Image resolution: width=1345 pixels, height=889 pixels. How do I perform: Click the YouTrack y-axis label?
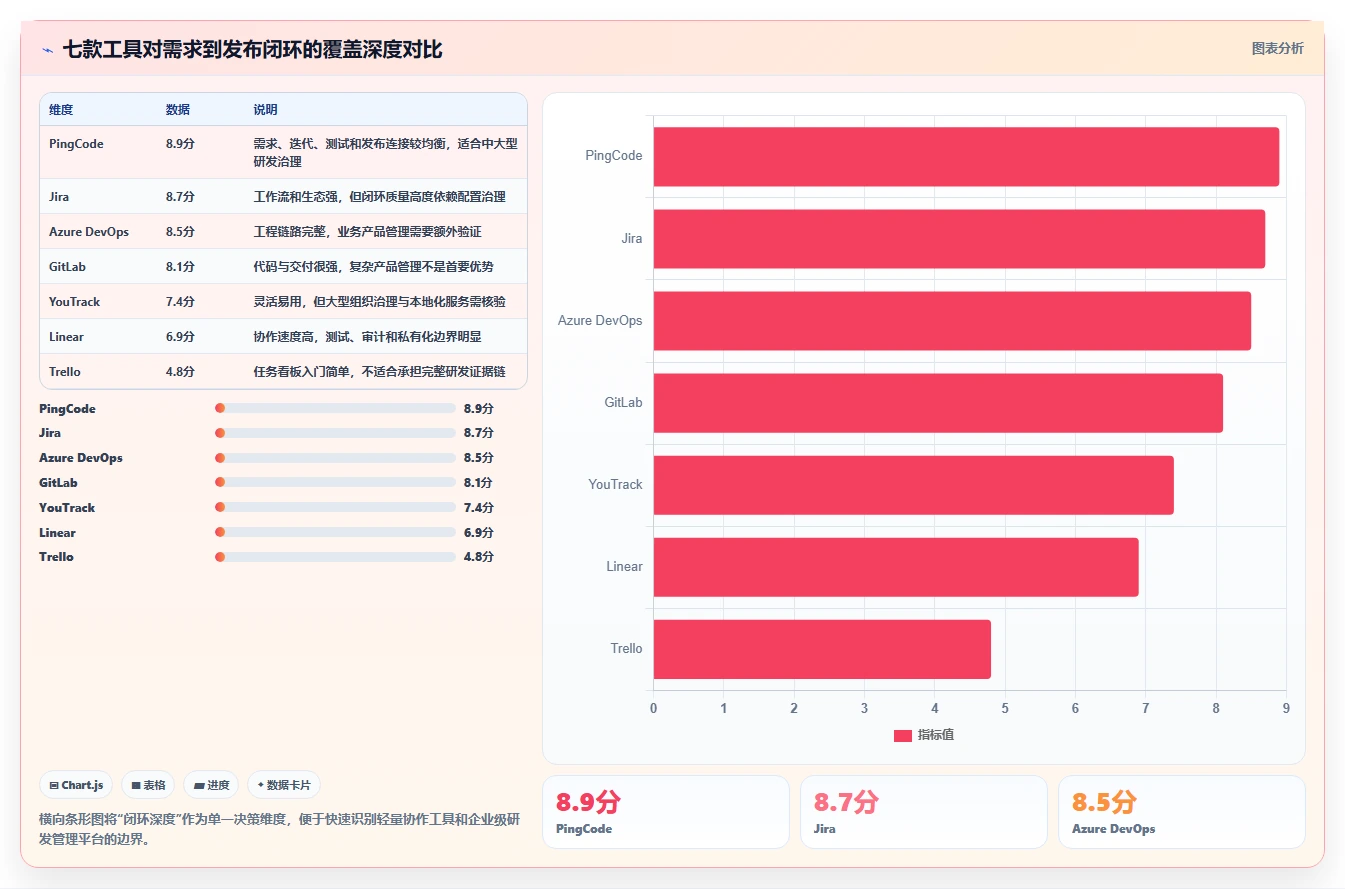tap(615, 484)
